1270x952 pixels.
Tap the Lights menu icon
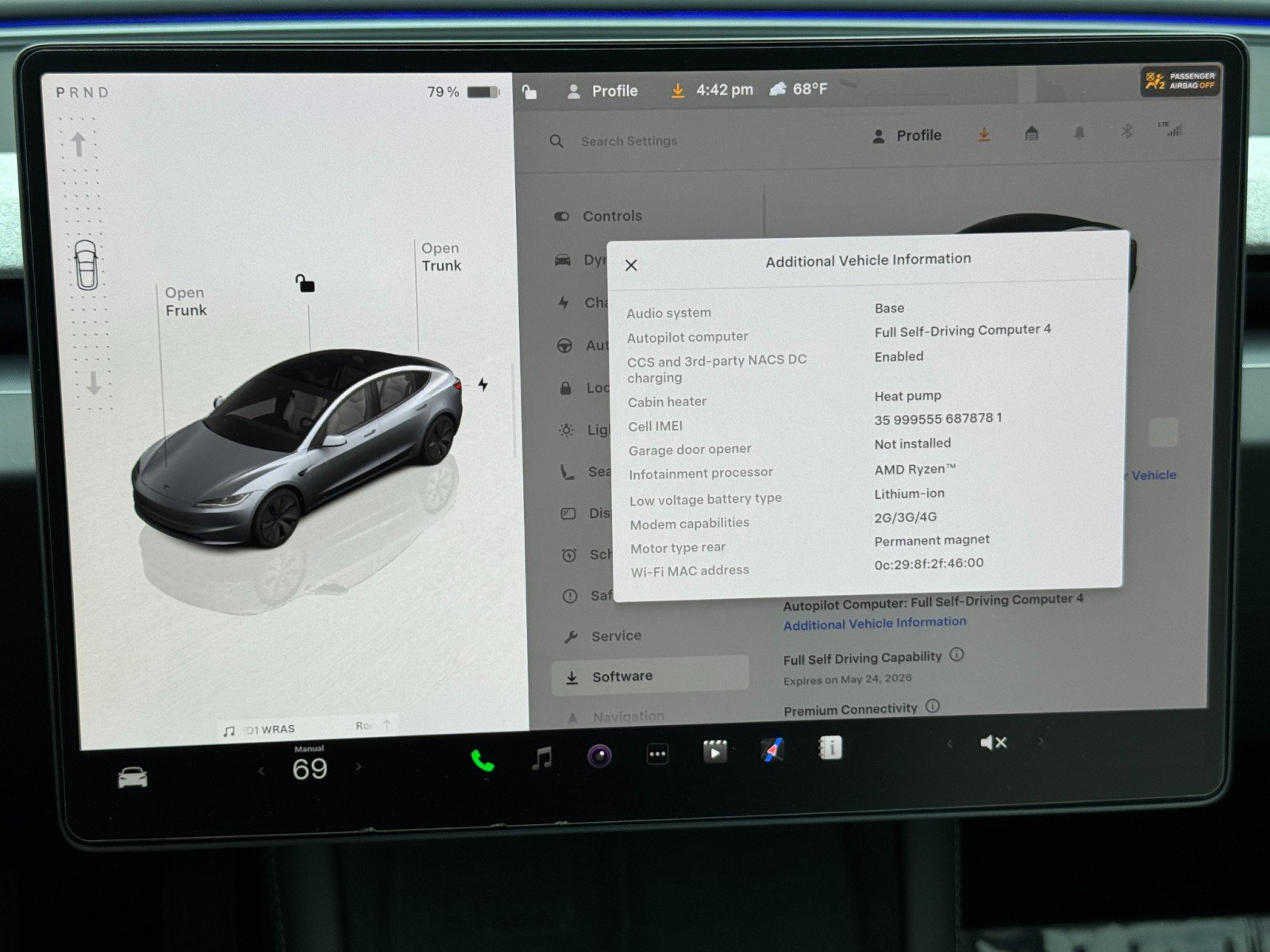tap(566, 430)
